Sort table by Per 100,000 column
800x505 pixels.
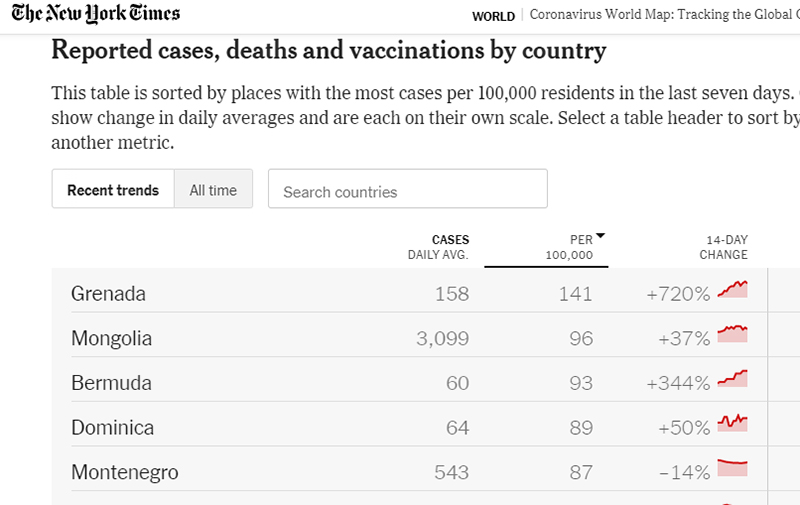click(x=570, y=248)
